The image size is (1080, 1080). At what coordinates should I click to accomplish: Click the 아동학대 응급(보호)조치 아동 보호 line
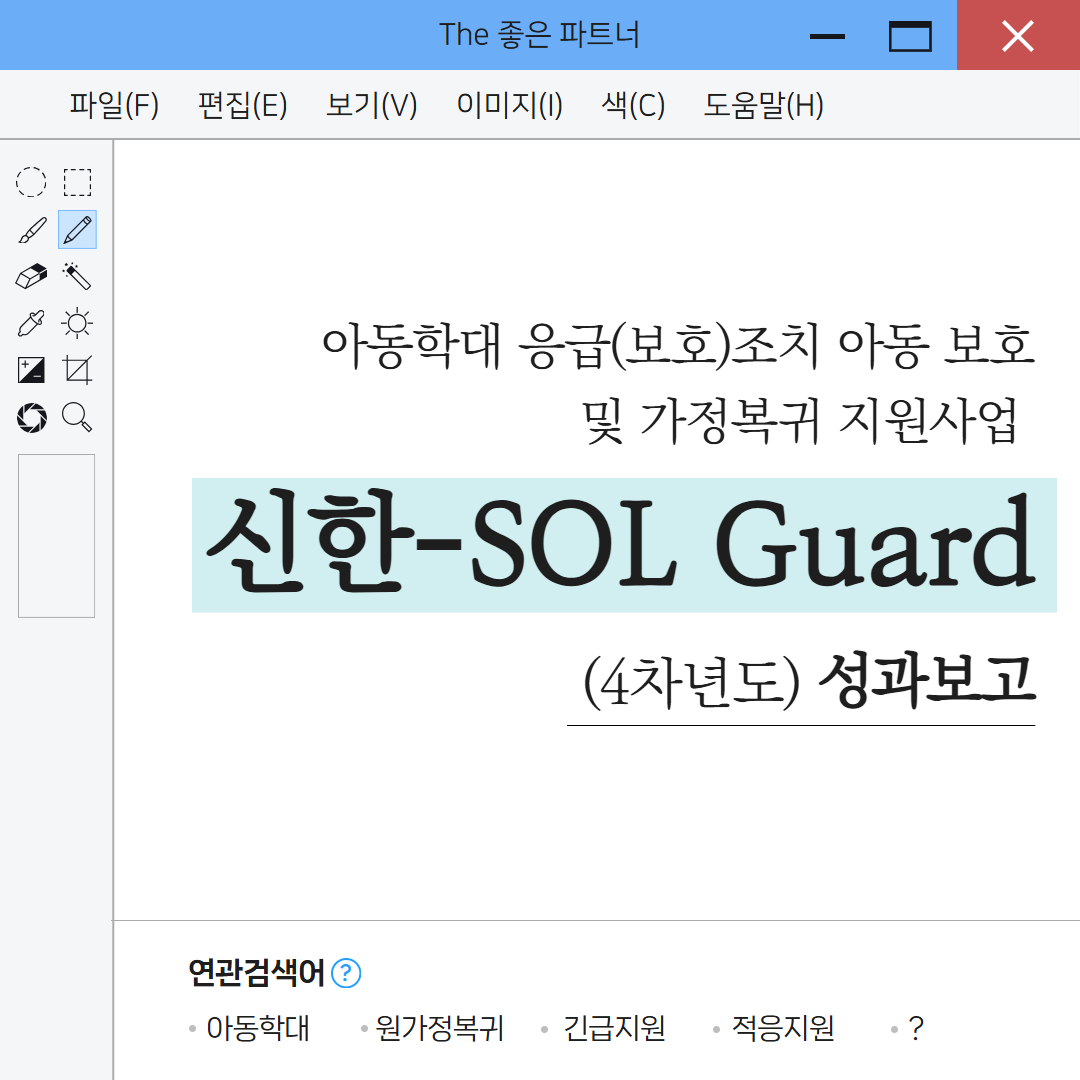tap(678, 345)
